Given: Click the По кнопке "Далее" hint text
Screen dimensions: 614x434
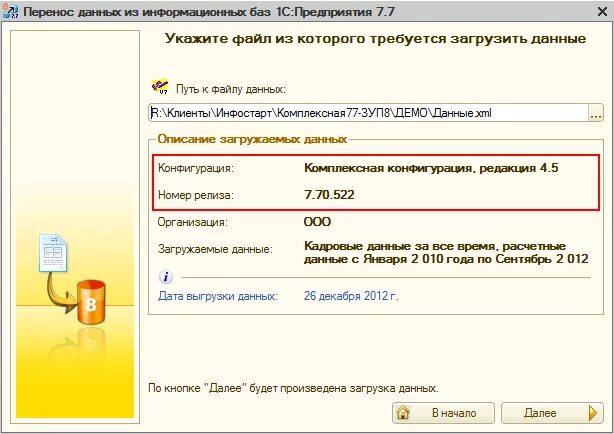Looking at the screenshot, I should 293,388.
